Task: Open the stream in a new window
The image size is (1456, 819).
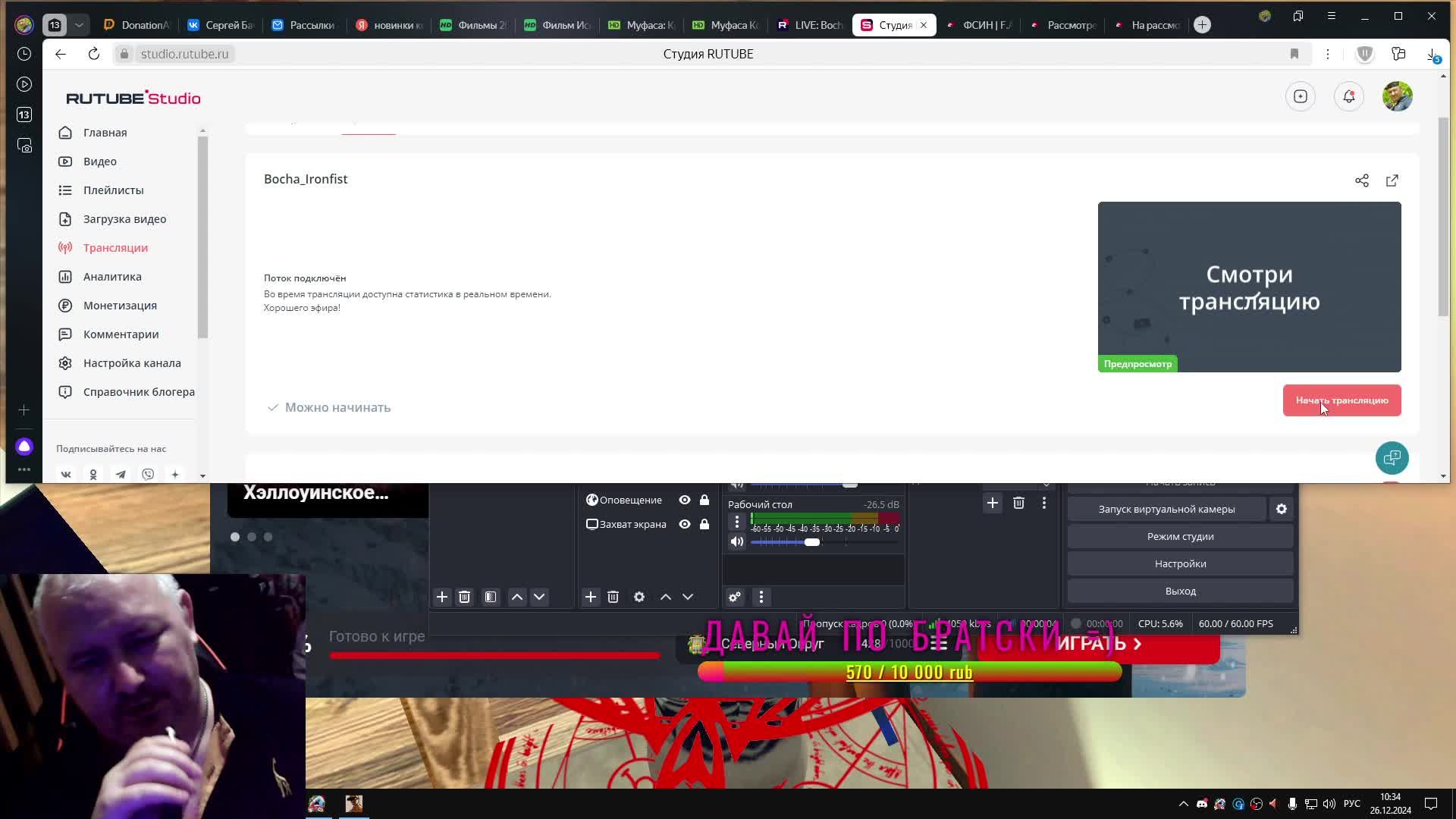Action: point(1392,180)
